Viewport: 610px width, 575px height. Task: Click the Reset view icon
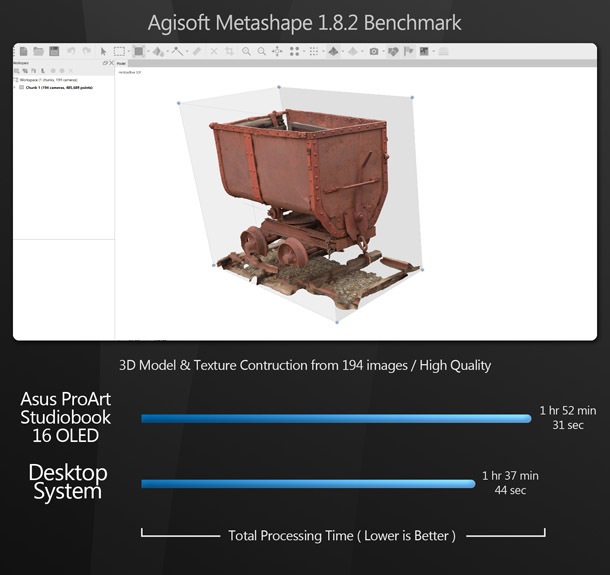click(277, 51)
